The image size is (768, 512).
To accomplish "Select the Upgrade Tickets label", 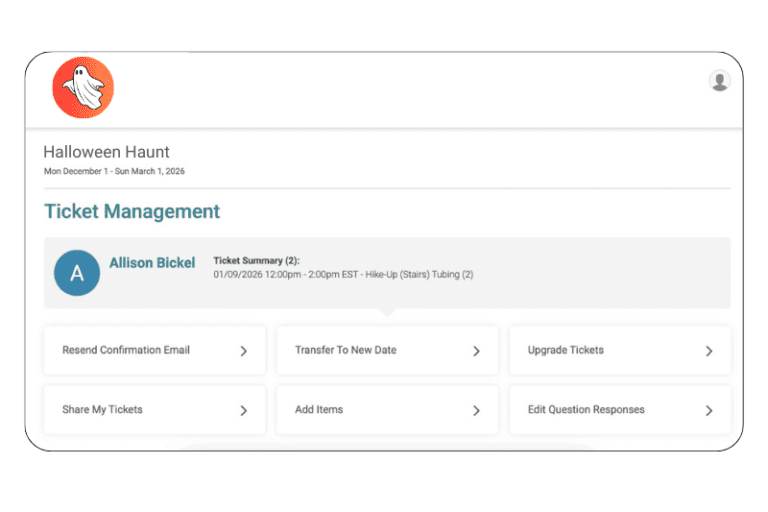I will pyautogui.click(x=565, y=351).
